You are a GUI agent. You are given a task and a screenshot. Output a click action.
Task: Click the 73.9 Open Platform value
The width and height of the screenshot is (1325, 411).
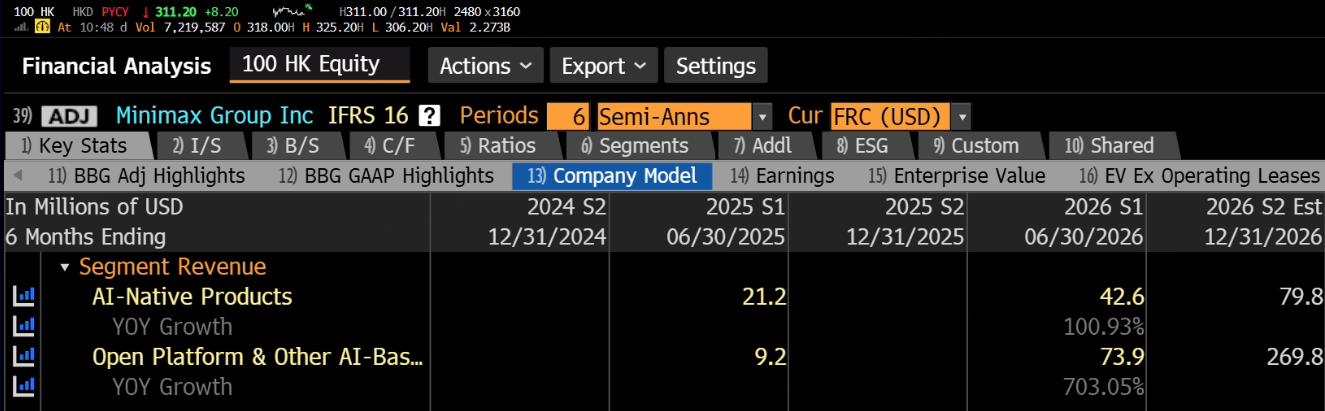1122,357
